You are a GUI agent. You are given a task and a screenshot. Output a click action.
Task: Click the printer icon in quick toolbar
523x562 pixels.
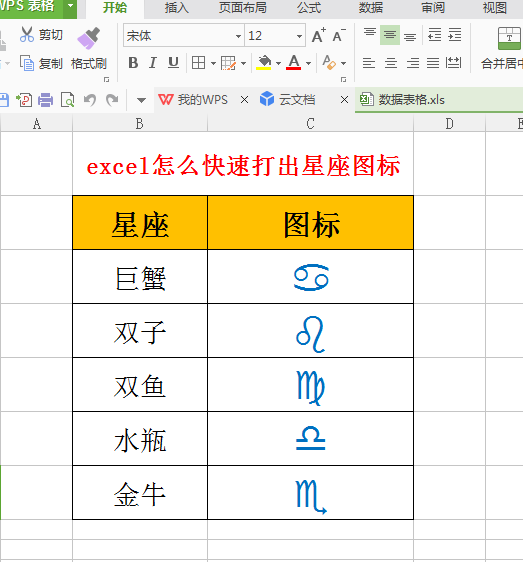tap(46, 100)
